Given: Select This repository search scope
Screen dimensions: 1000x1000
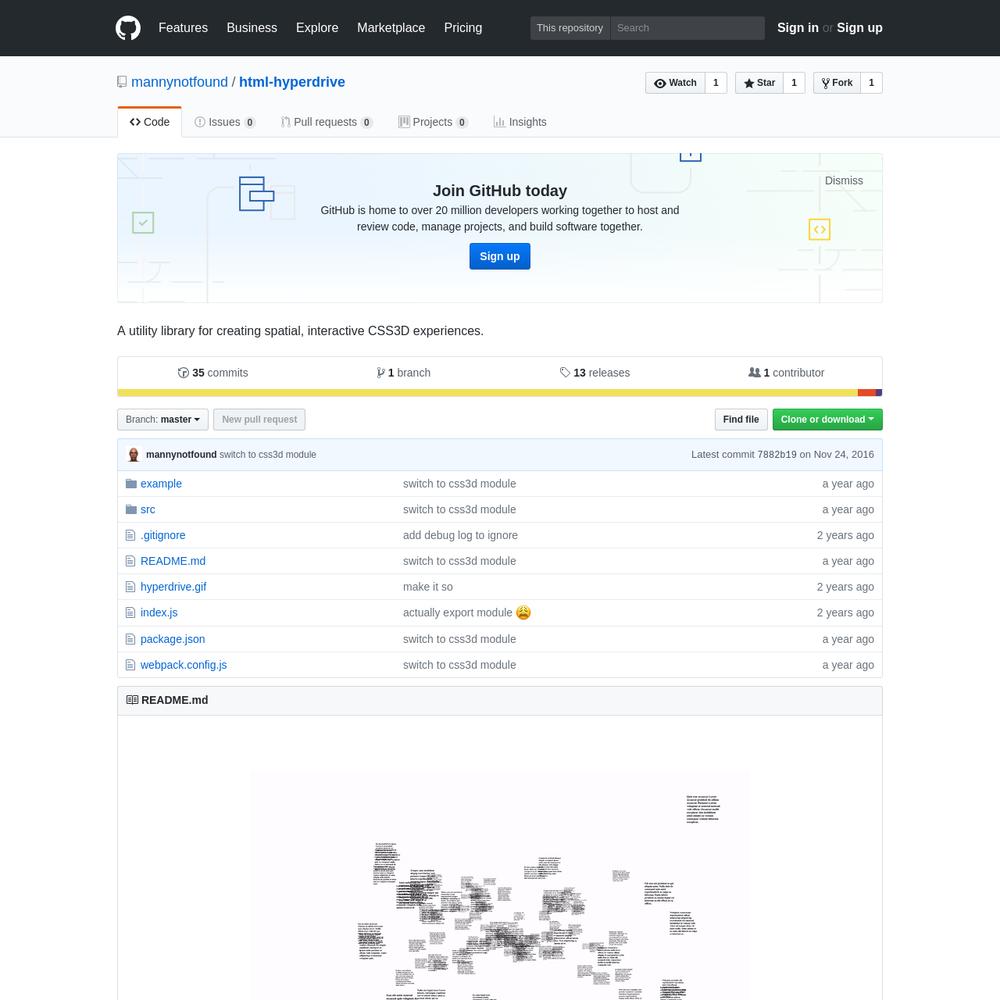Looking at the screenshot, I should click(570, 28).
